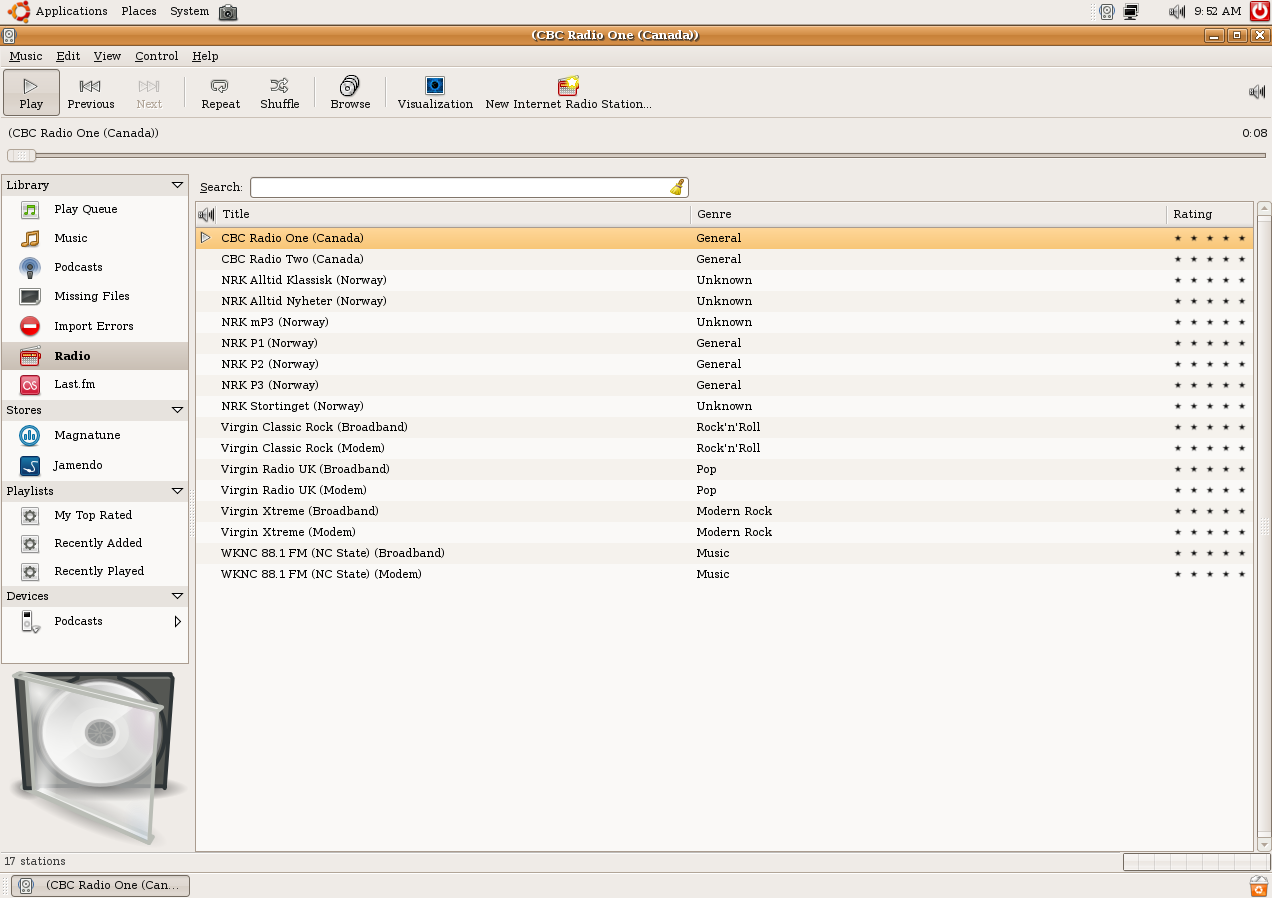The image size is (1272, 898).
Task: Select NRK Alltid Klassisk (Norway) station
Action: pyautogui.click(x=724, y=280)
